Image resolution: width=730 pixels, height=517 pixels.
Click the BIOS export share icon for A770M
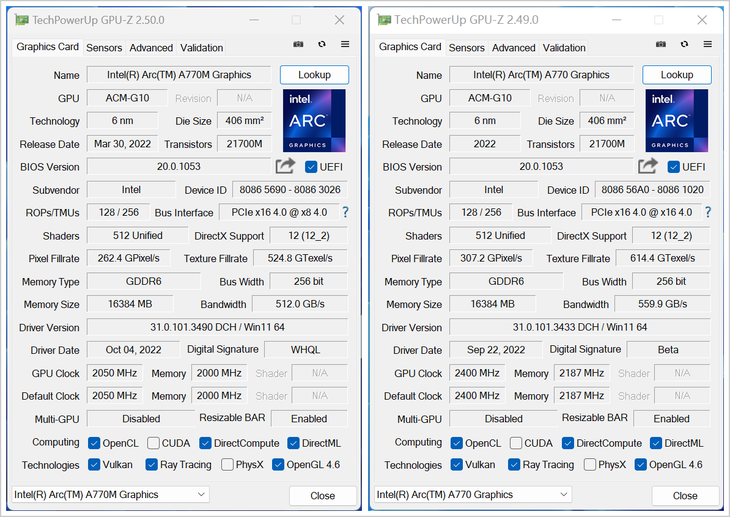click(x=285, y=166)
